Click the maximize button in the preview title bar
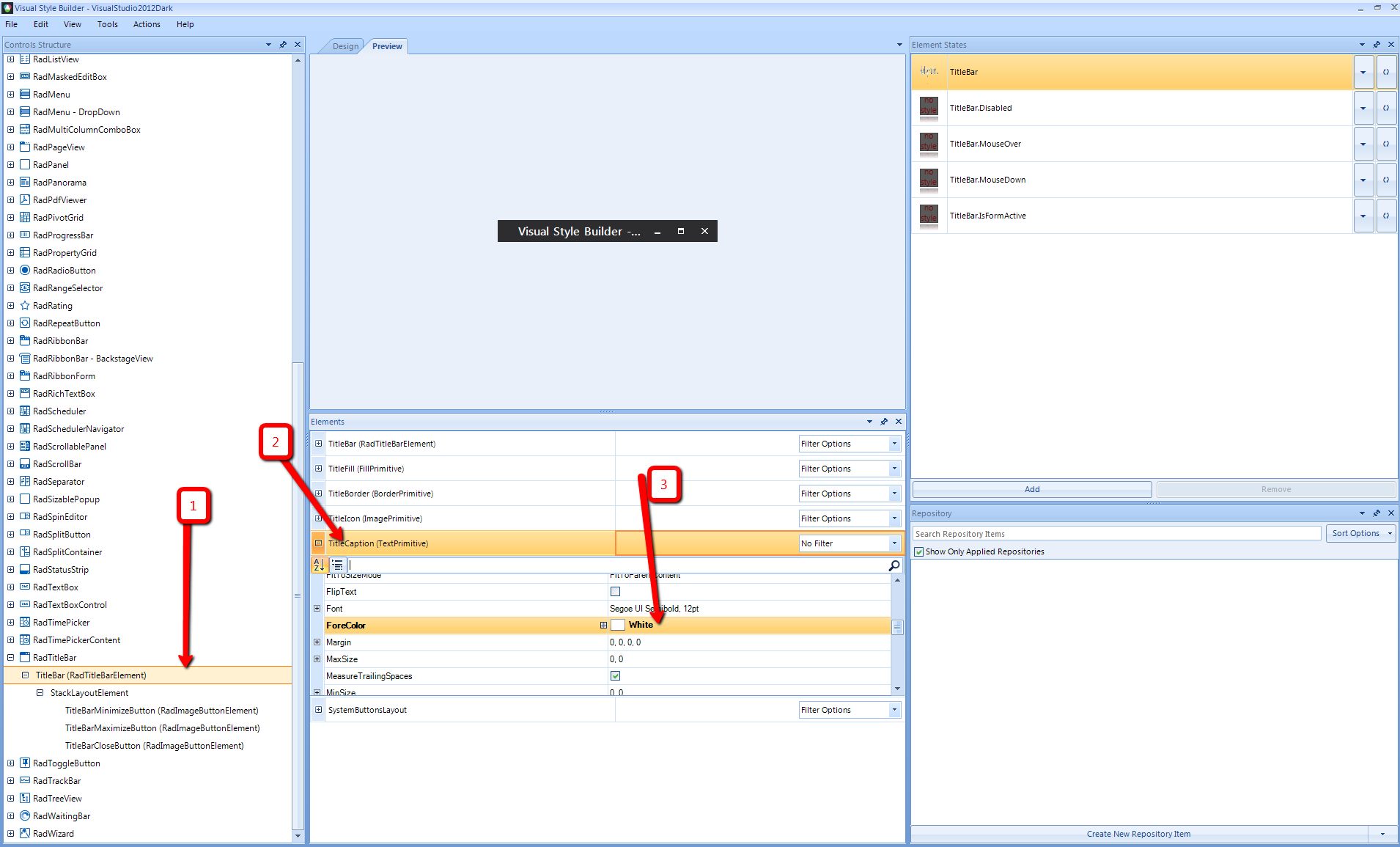1400x847 pixels. tap(681, 231)
